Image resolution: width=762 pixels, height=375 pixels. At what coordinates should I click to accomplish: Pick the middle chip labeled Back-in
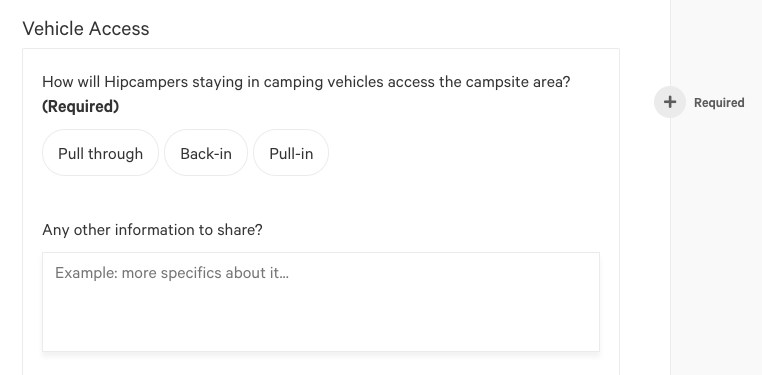click(206, 153)
